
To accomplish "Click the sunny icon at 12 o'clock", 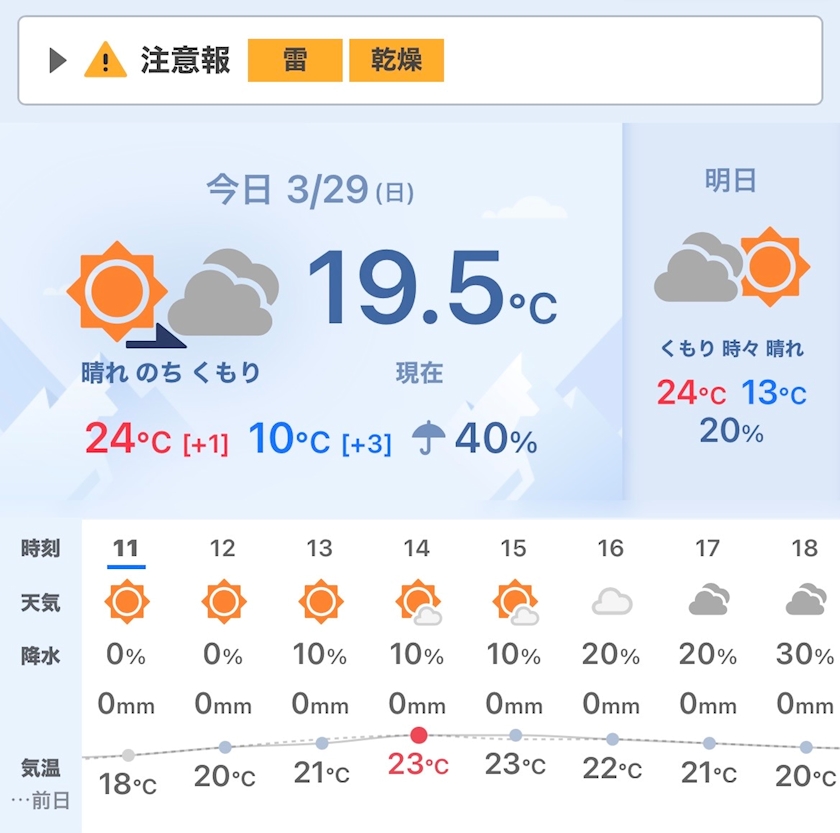I will click(223, 602).
